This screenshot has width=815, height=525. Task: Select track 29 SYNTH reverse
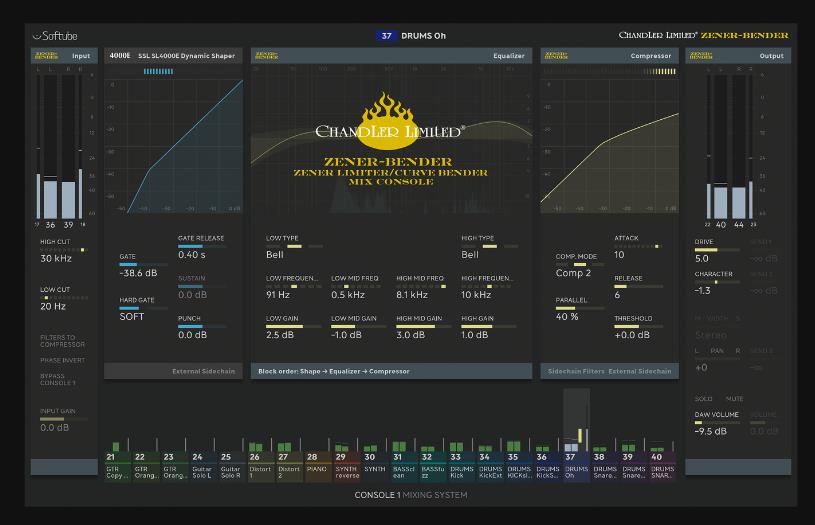(347, 465)
